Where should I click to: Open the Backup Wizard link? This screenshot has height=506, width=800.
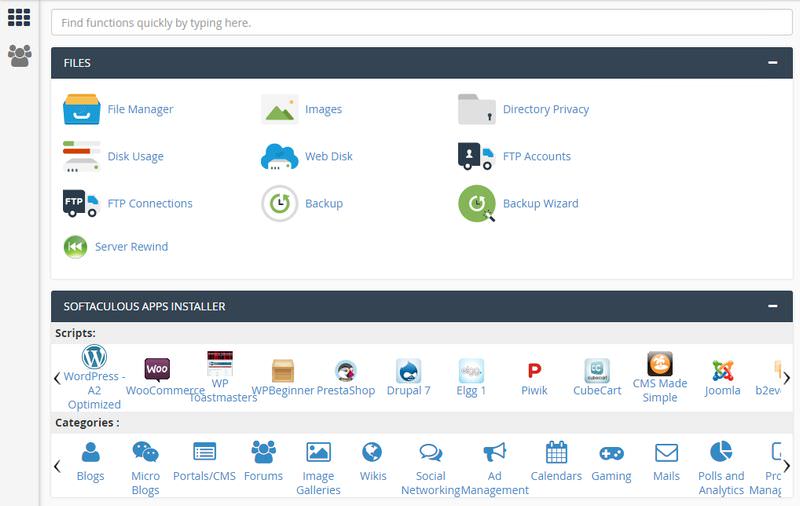click(x=541, y=204)
